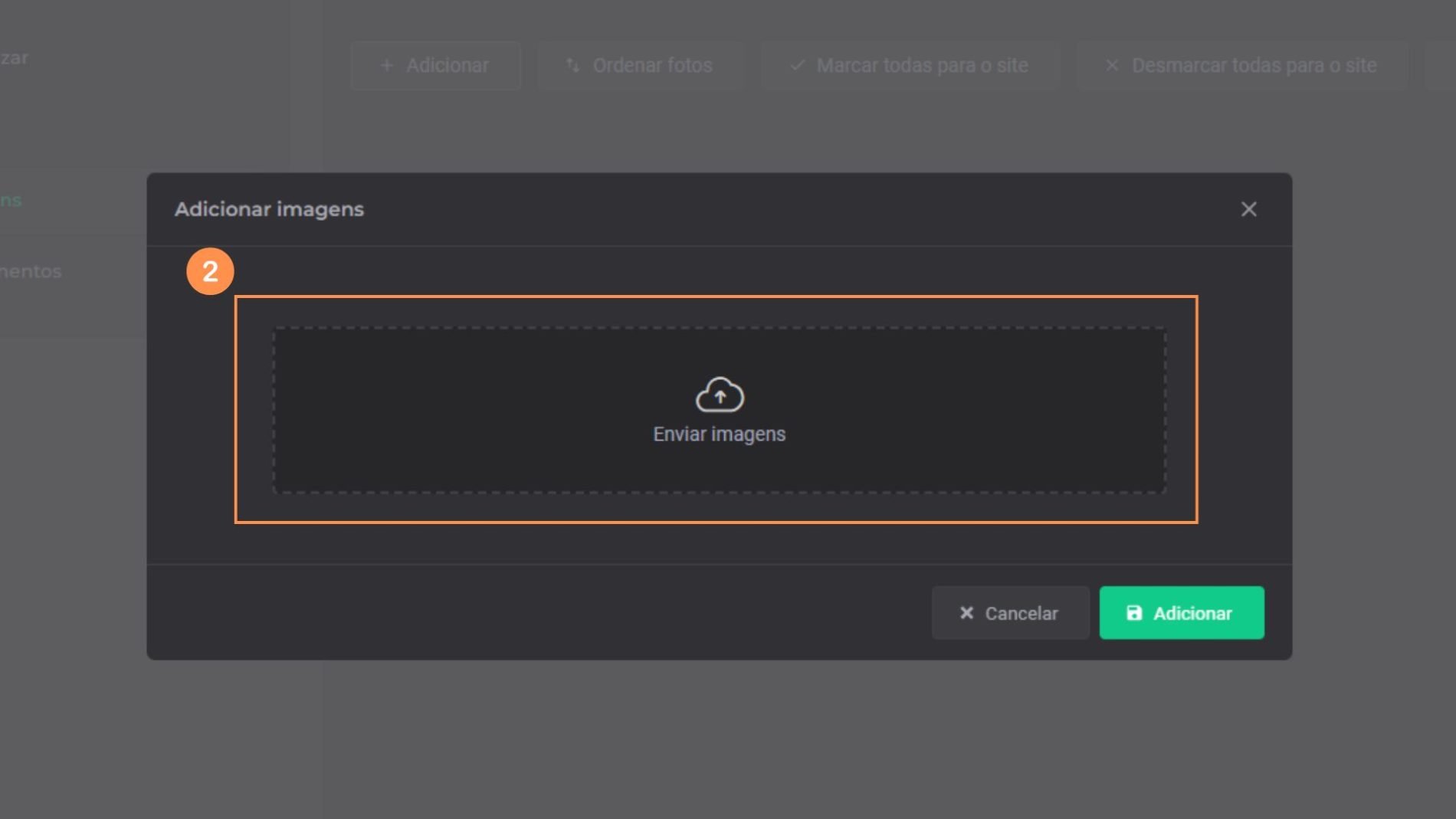Open the sidebar tab ending in 'nentos'
Viewport: 1456px width, 819px height.
tap(31, 271)
